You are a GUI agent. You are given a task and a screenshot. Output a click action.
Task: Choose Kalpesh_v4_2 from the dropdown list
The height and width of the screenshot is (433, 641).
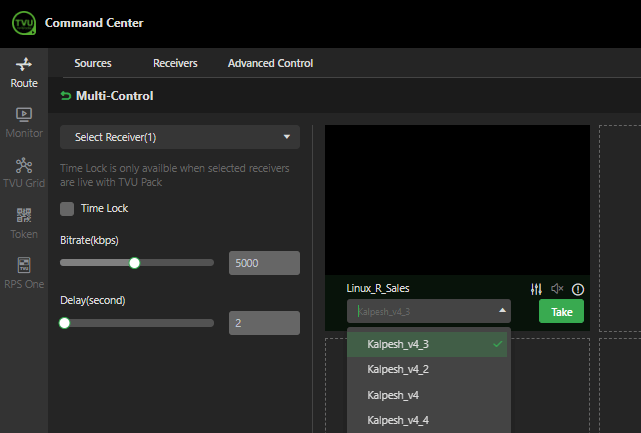[x=398, y=369]
